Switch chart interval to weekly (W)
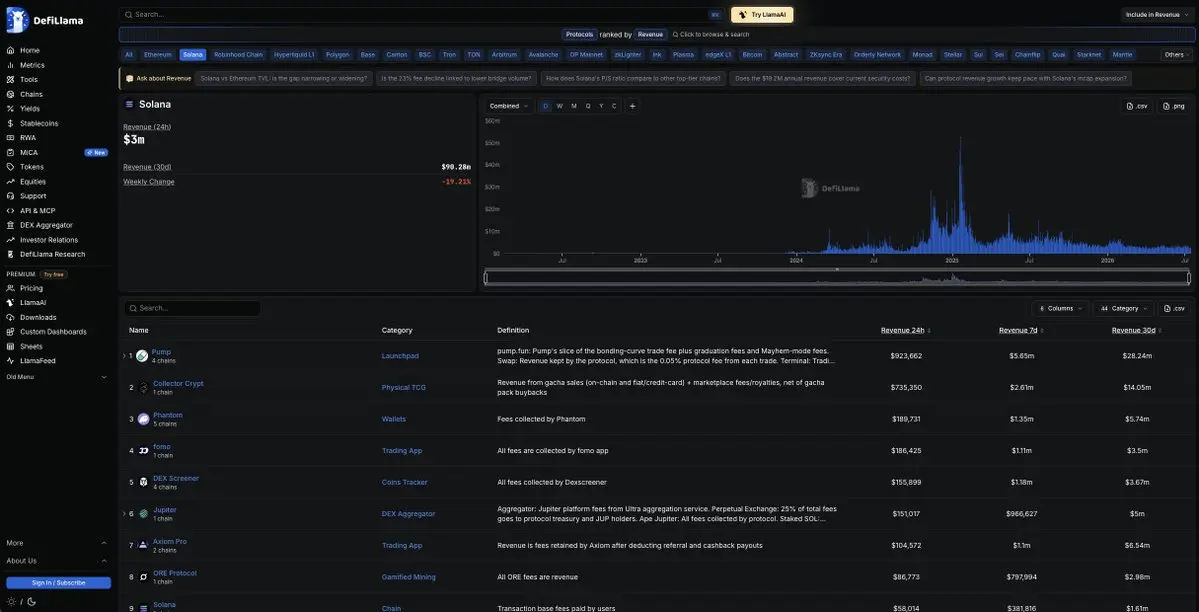 coord(559,106)
